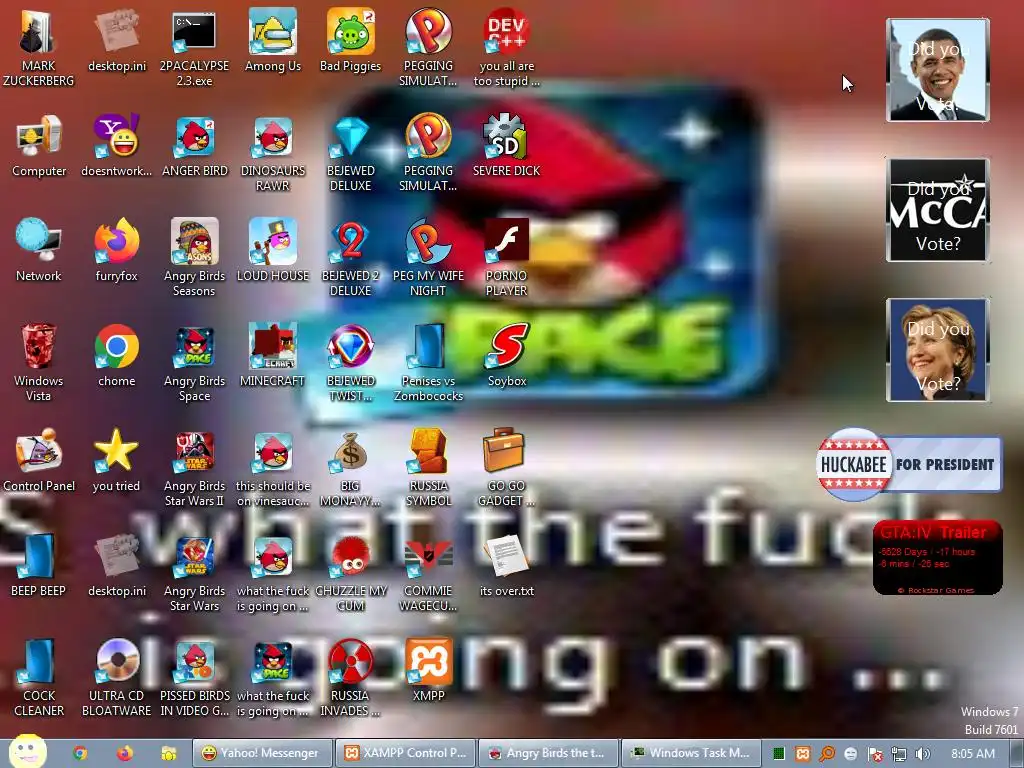The width and height of the screenshot is (1024, 768).
Task: Launch the Soybox icon
Action: coord(506,355)
